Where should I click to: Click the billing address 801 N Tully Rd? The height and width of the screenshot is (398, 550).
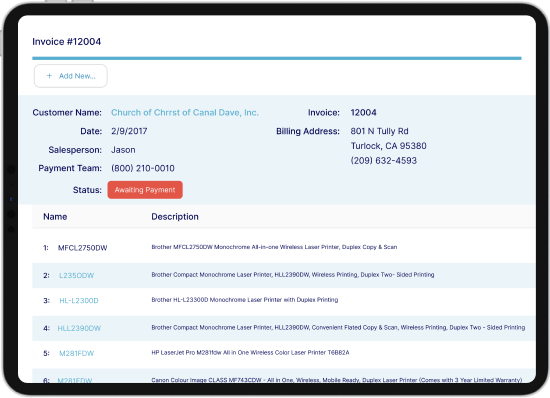(x=380, y=131)
